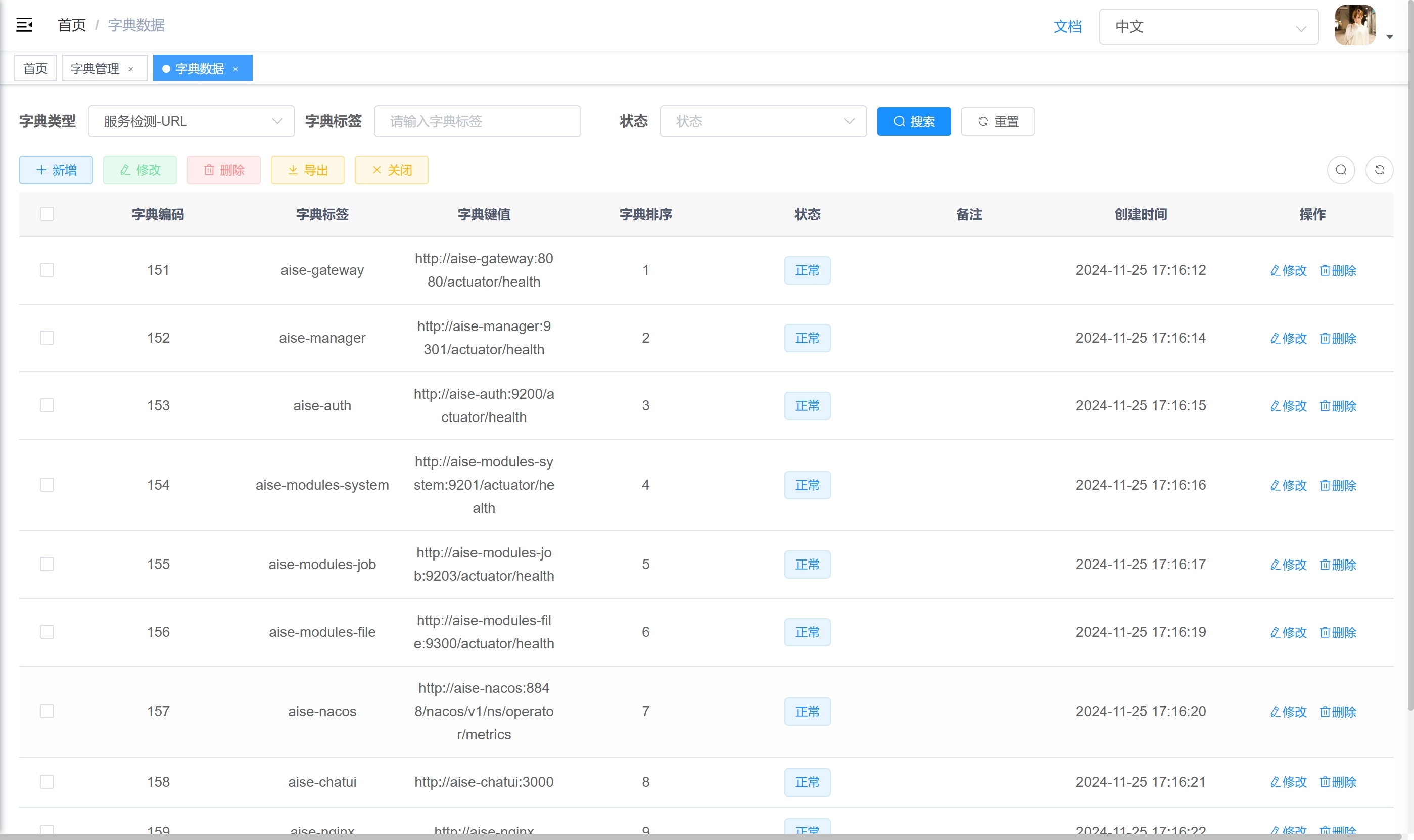
Task: Check the row 156 checkbox
Action: click(x=47, y=632)
